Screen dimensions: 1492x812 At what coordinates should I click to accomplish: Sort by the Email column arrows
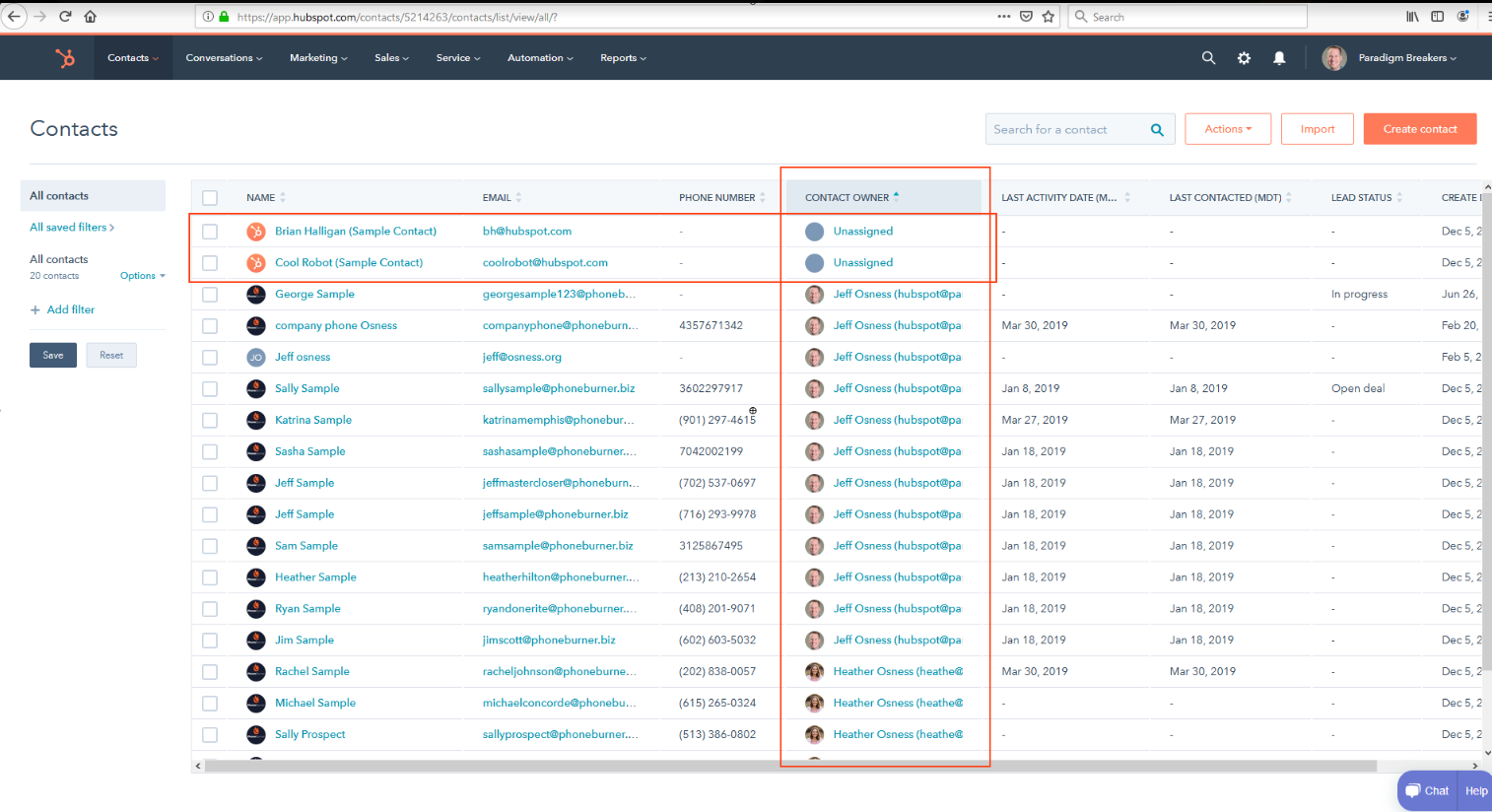coord(518,198)
